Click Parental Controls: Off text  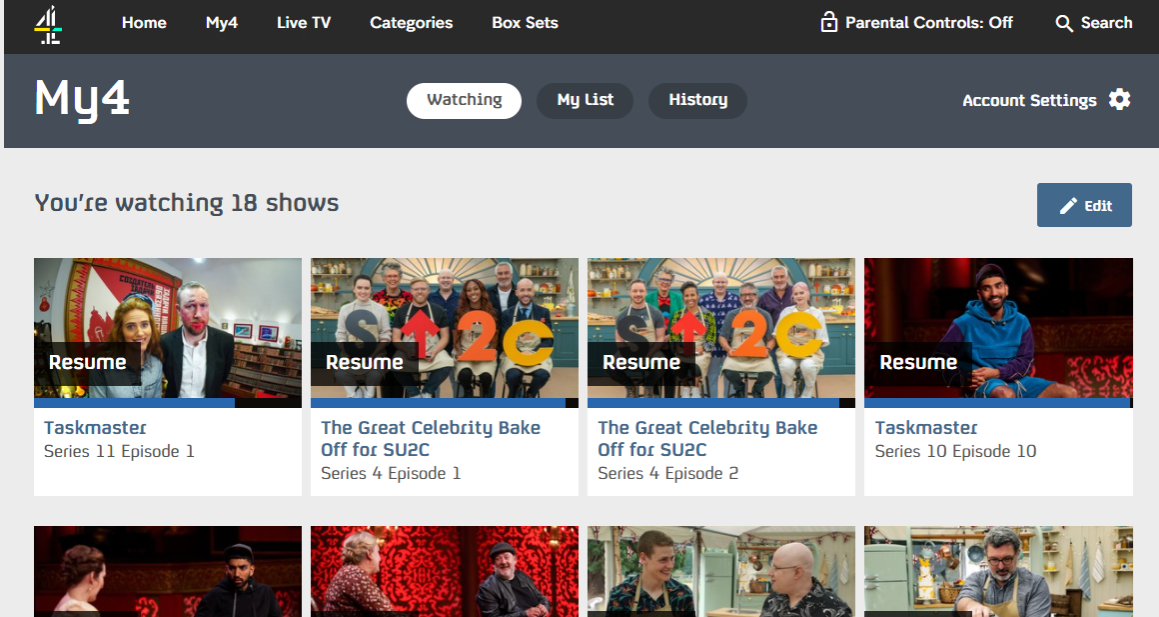[x=929, y=23]
